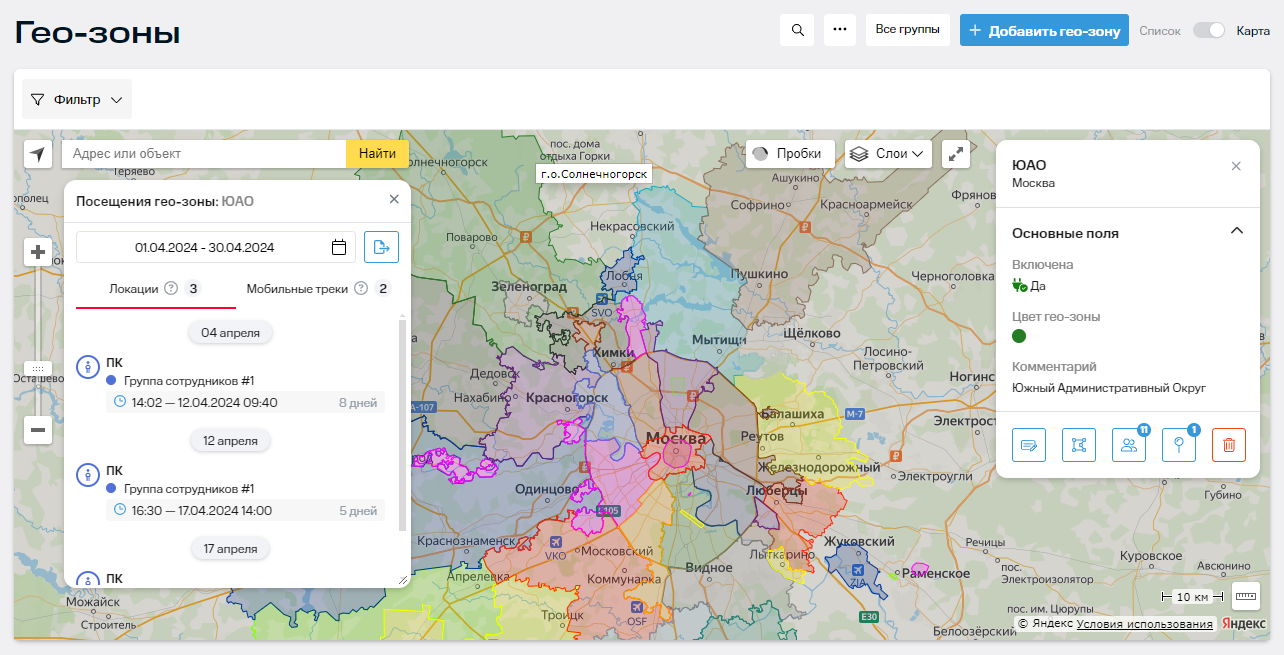Select the Локации tab
The height and width of the screenshot is (655, 1284).
point(134,289)
